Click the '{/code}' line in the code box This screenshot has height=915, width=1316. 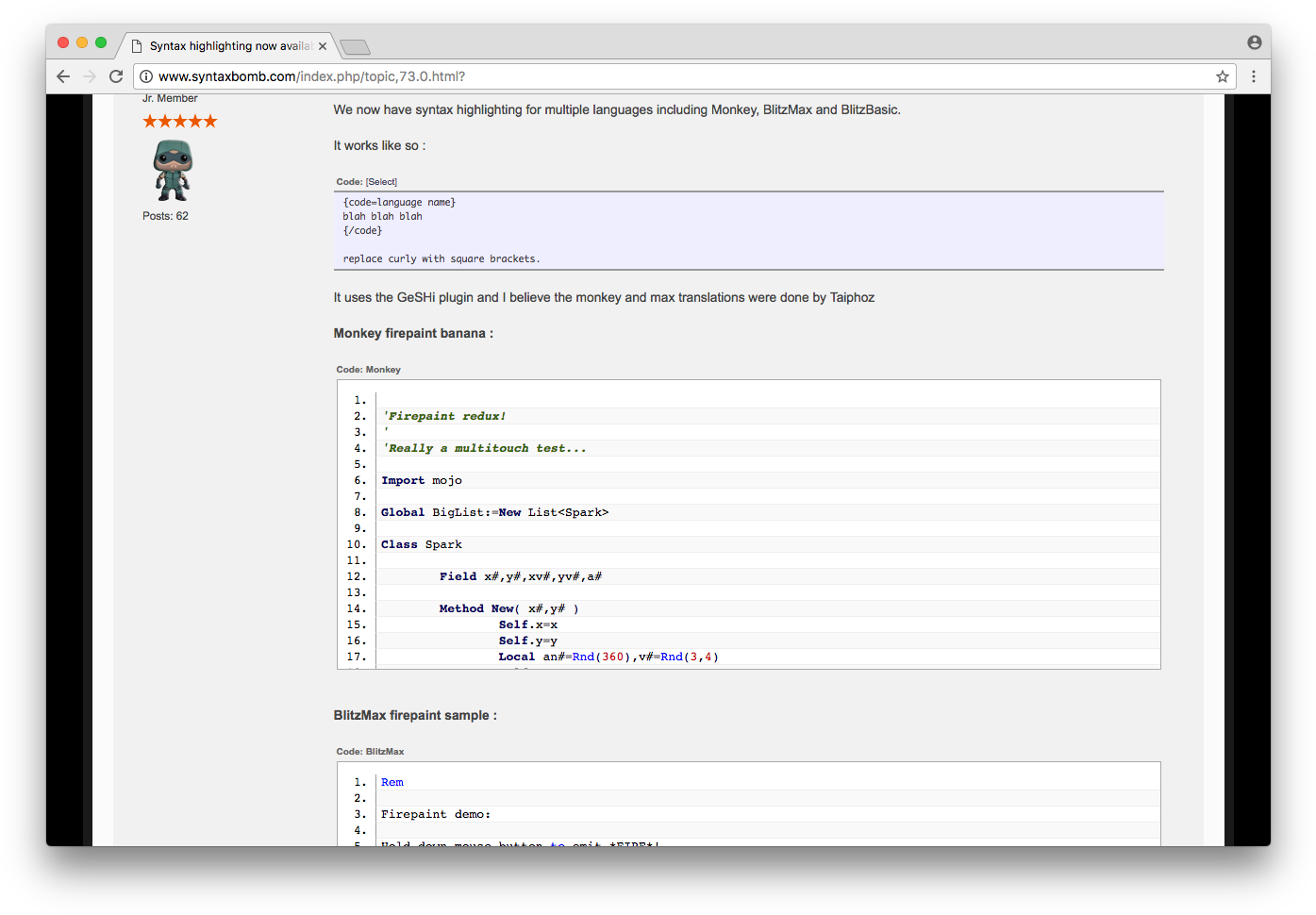(362, 231)
